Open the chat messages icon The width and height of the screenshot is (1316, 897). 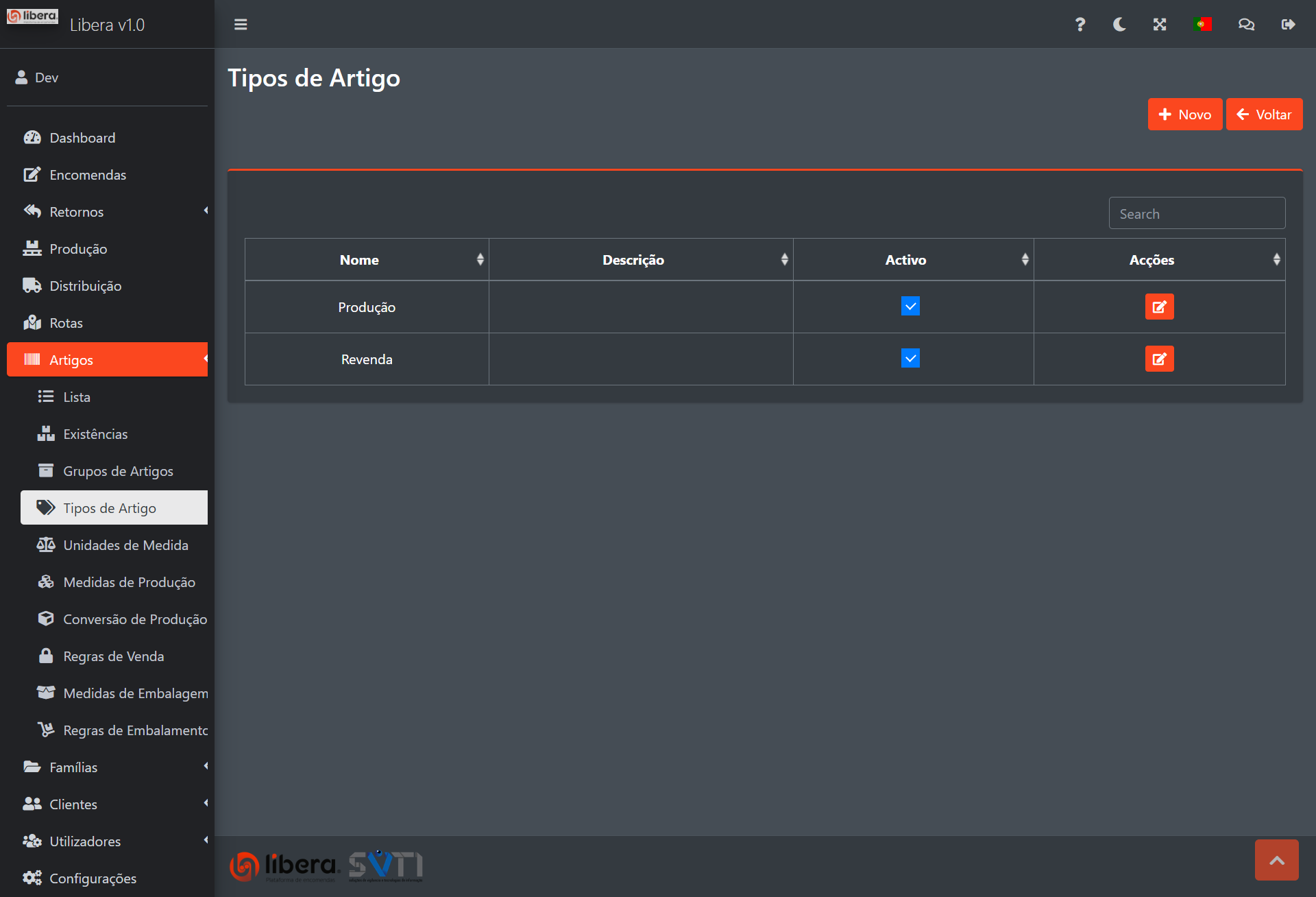point(1246,25)
